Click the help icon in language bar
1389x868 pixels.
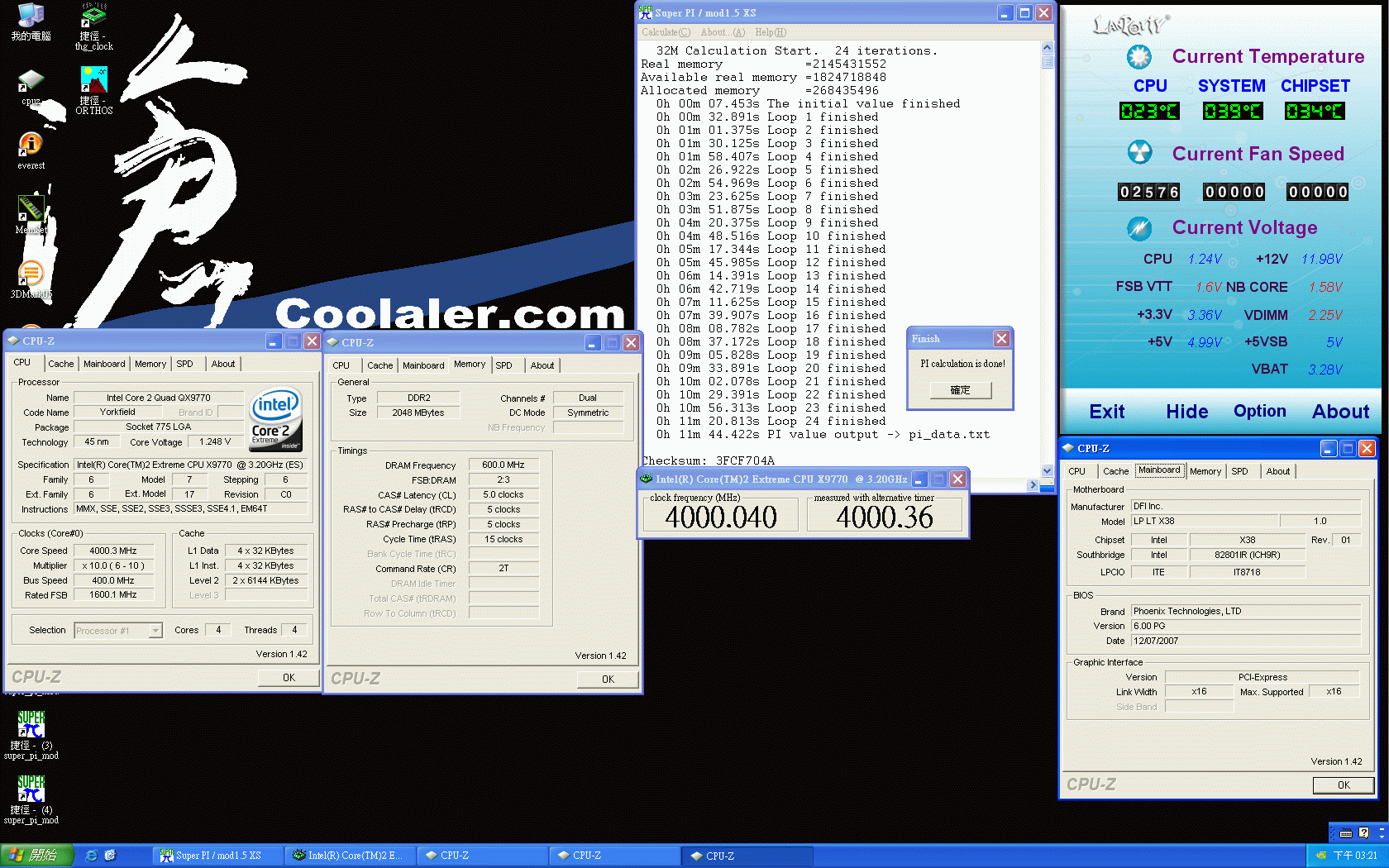[x=1363, y=833]
